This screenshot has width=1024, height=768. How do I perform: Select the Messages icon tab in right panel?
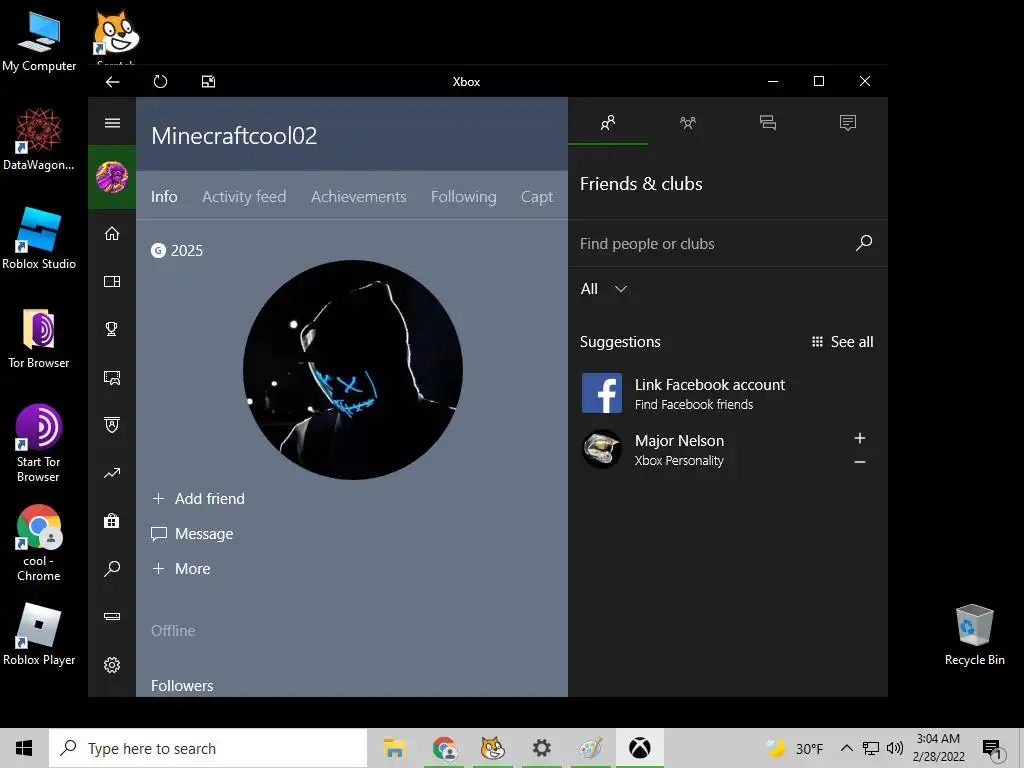point(768,122)
